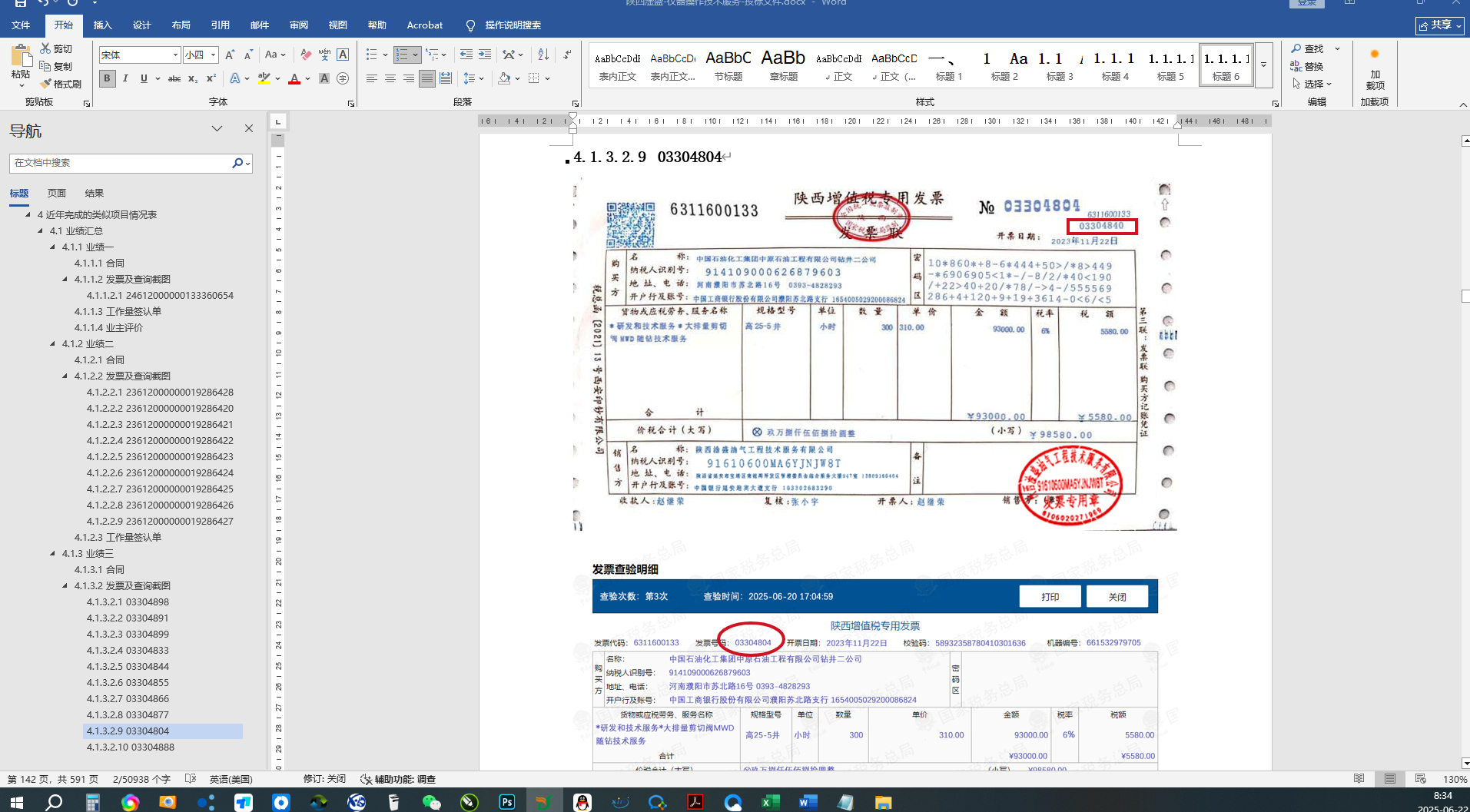
Task: Insert an enclosed character (circled 字) icon
Action: pyautogui.click(x=343, y=78)
